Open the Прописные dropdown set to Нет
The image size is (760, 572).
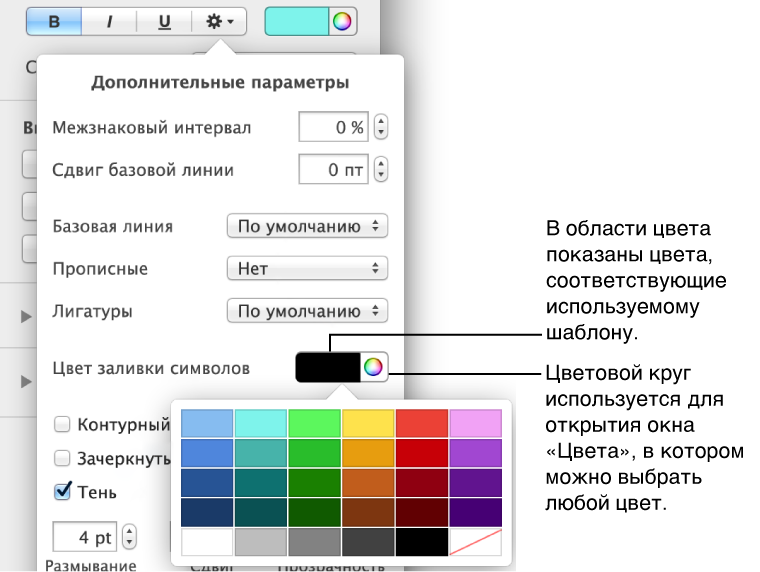tap(306, 268)
